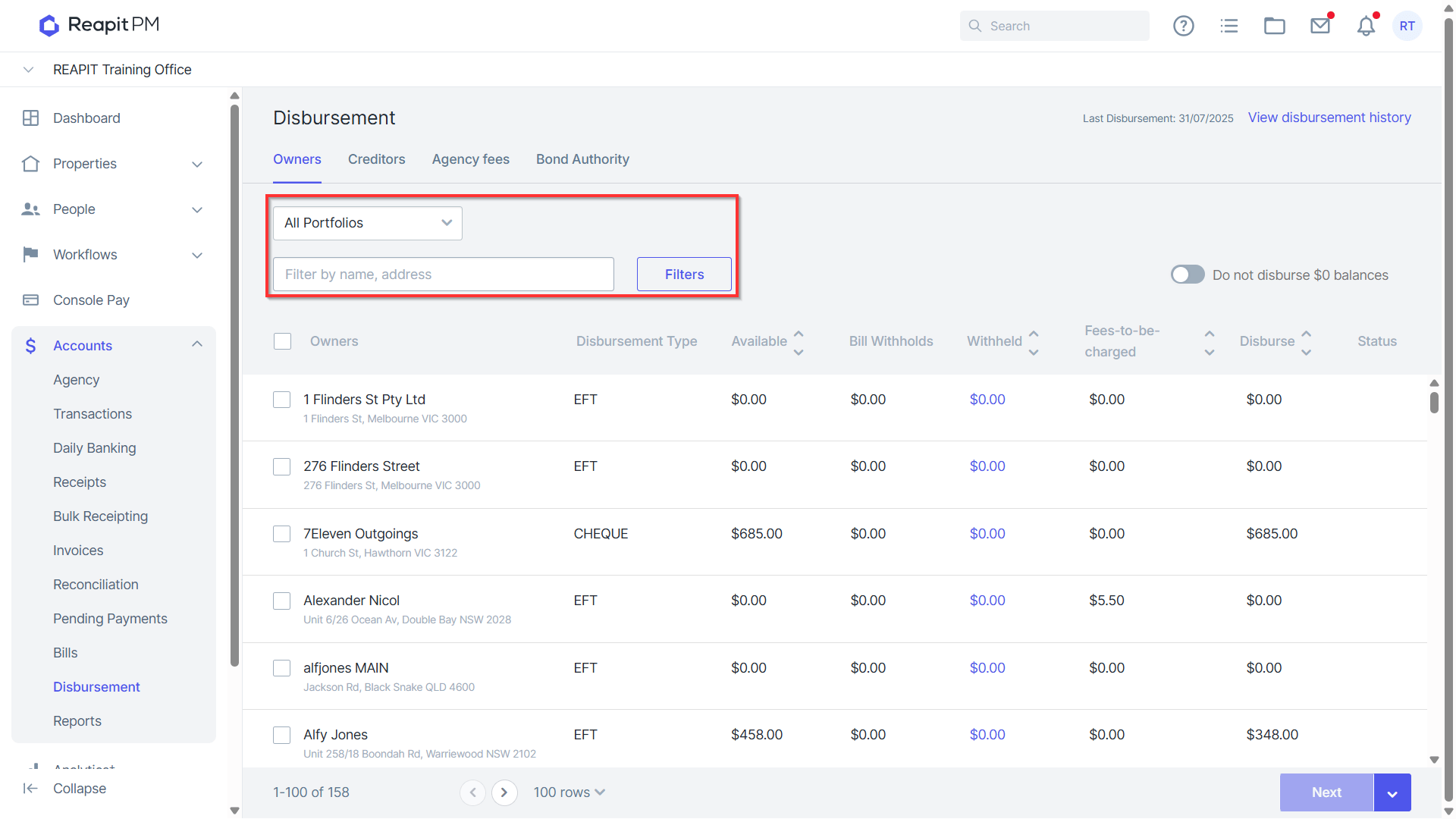Click the RT user avatar
Viewport: 1456px width, 819px height.
pyautogui.click(x=1407, y=26)
